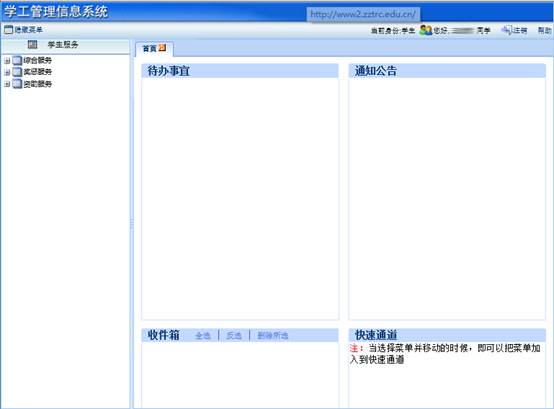
Task: Click the 注销 logout text
Action: click(520, 31)
